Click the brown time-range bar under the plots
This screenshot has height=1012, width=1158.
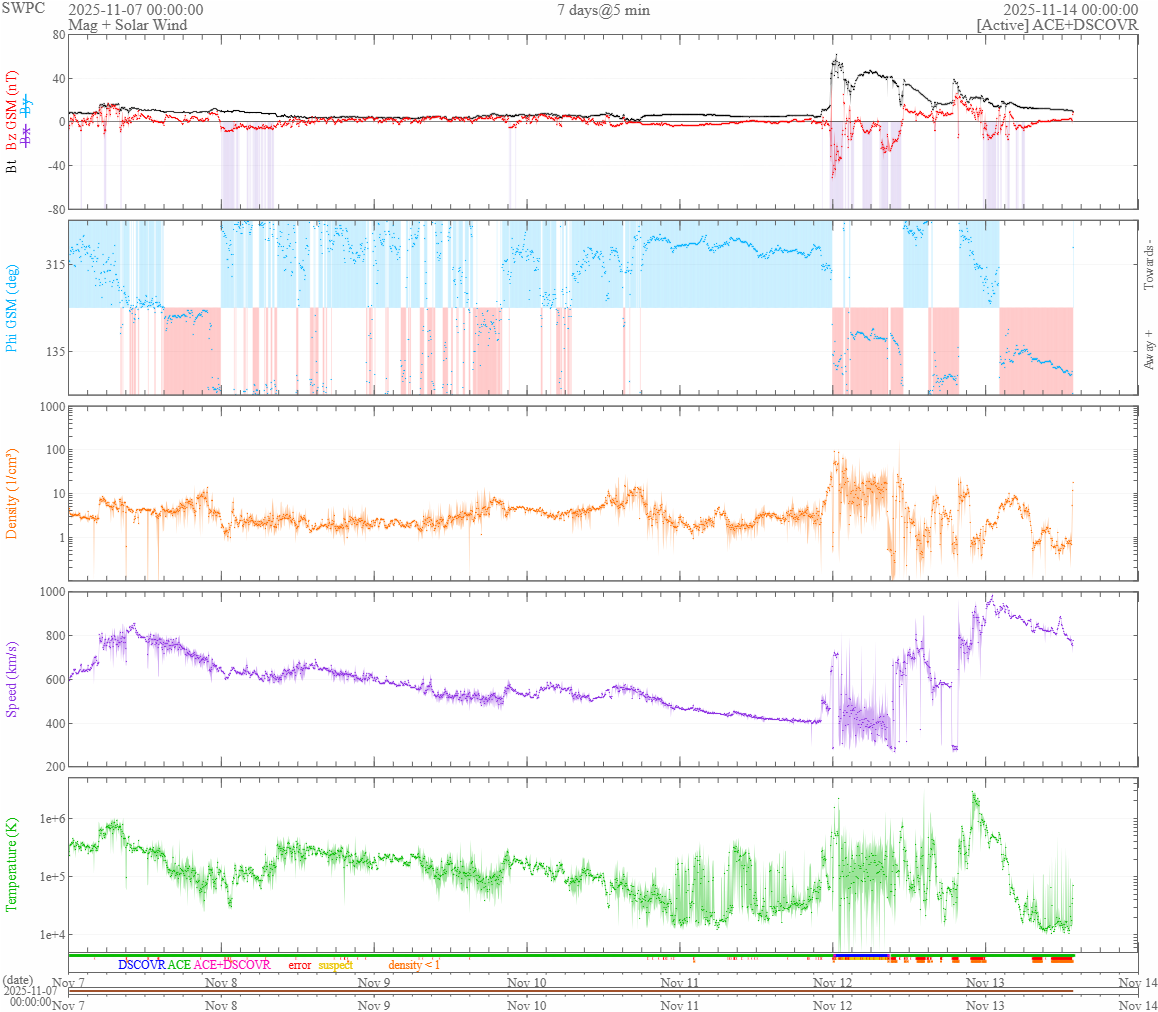tap(571, 991)
